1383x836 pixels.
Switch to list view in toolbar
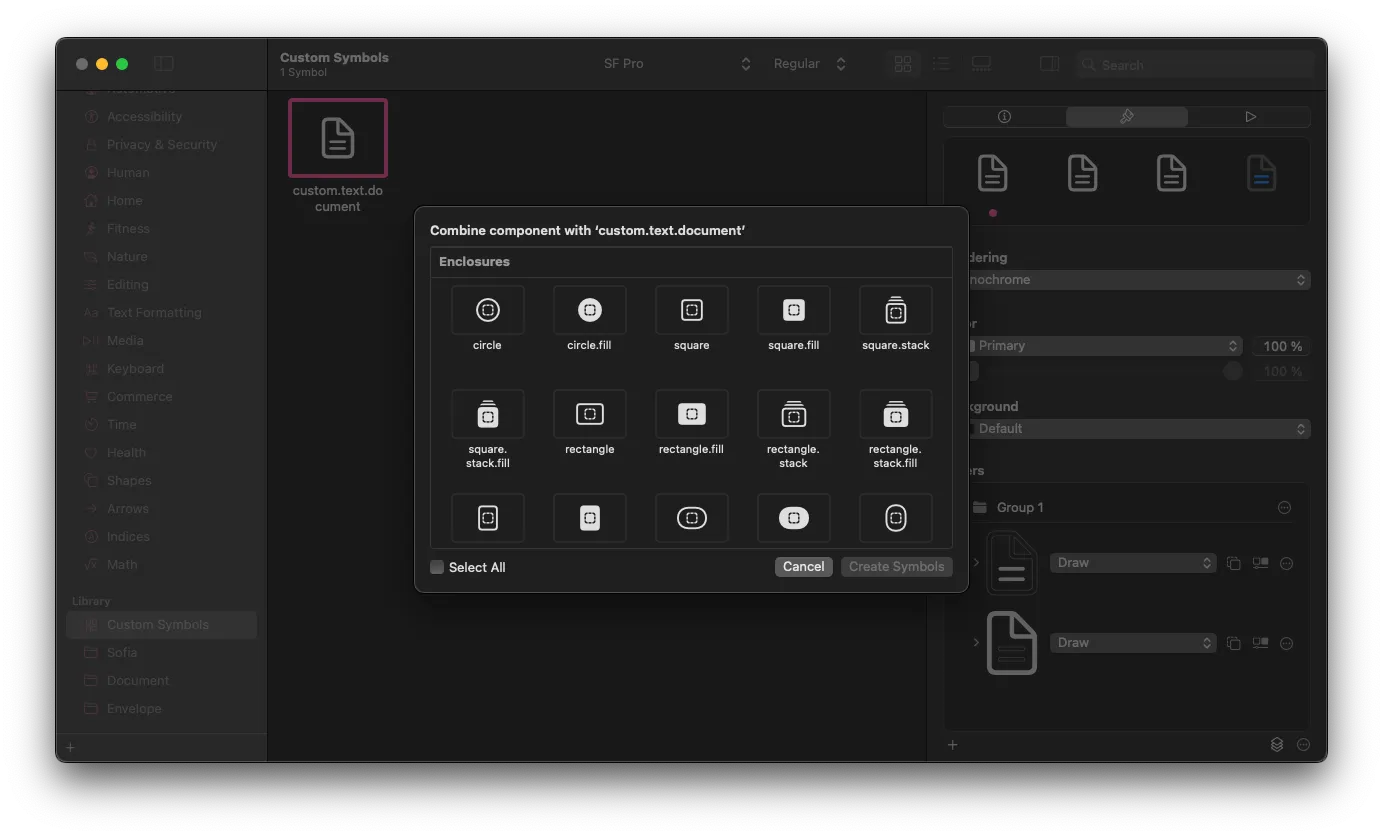[941, 64]
